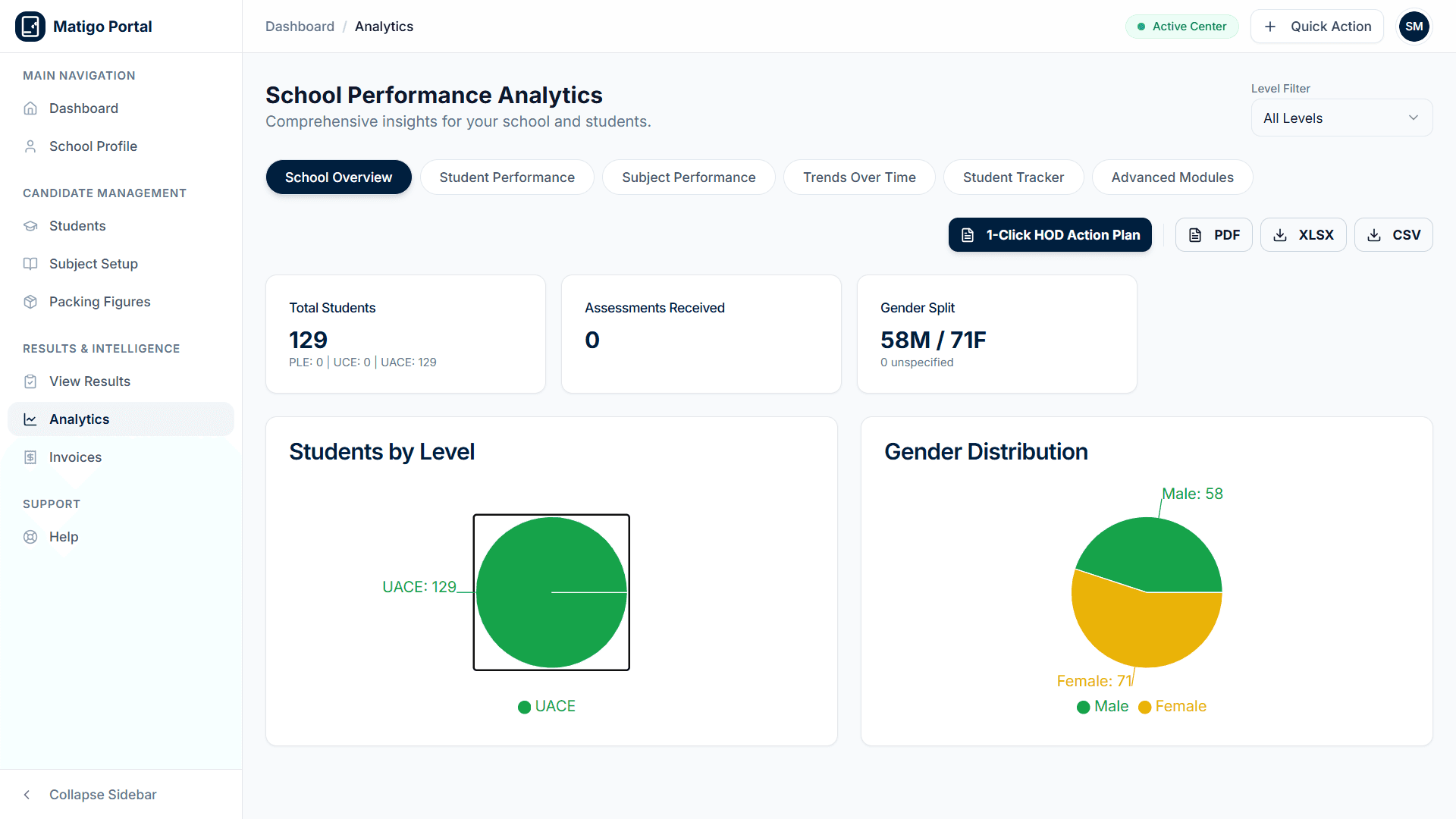This screenshot has height=819, width=1456.
Task: Click the Collapse Sidebar label
Action: tap(103, 795)
